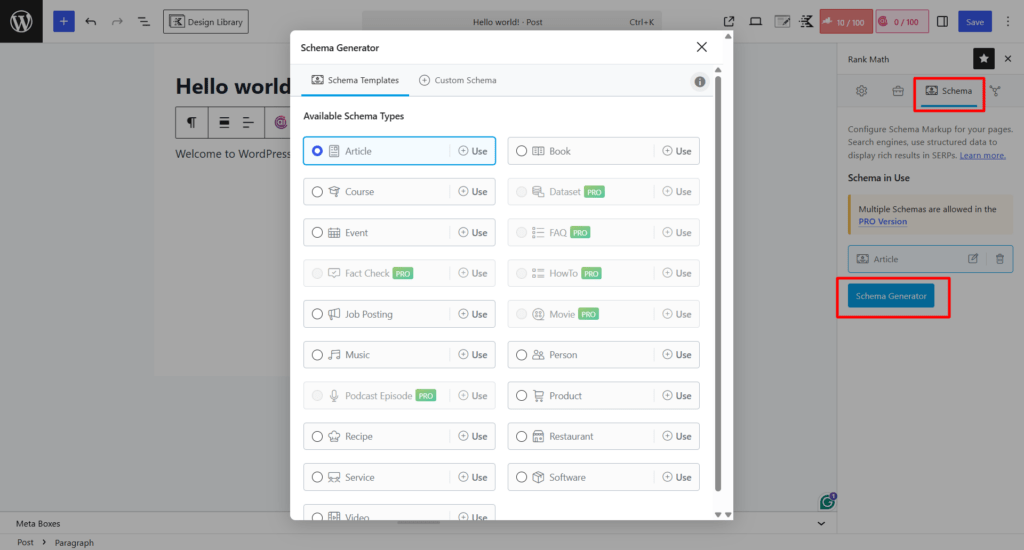This screenshot has height=550, width=1024.
Task: Open the editor options three-dot menu
Action: click(1008, 22)
